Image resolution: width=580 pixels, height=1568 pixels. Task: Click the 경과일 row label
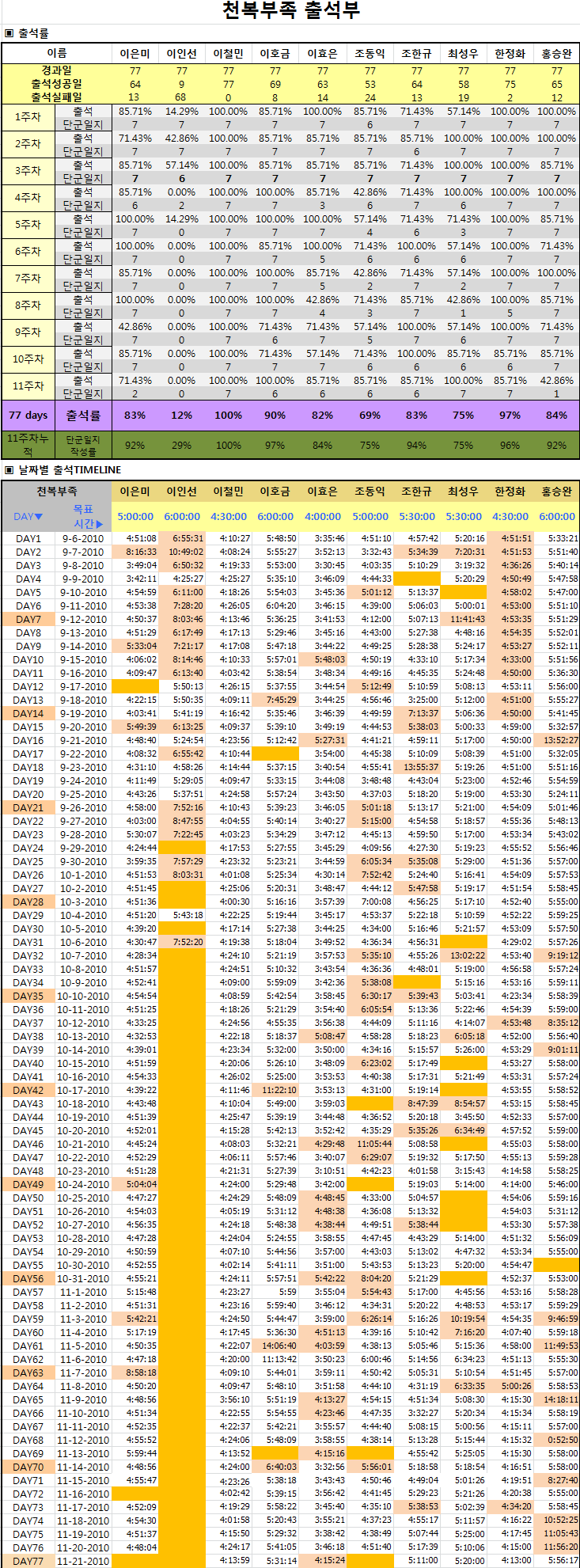pyautogui.click(x=56, y=70)
